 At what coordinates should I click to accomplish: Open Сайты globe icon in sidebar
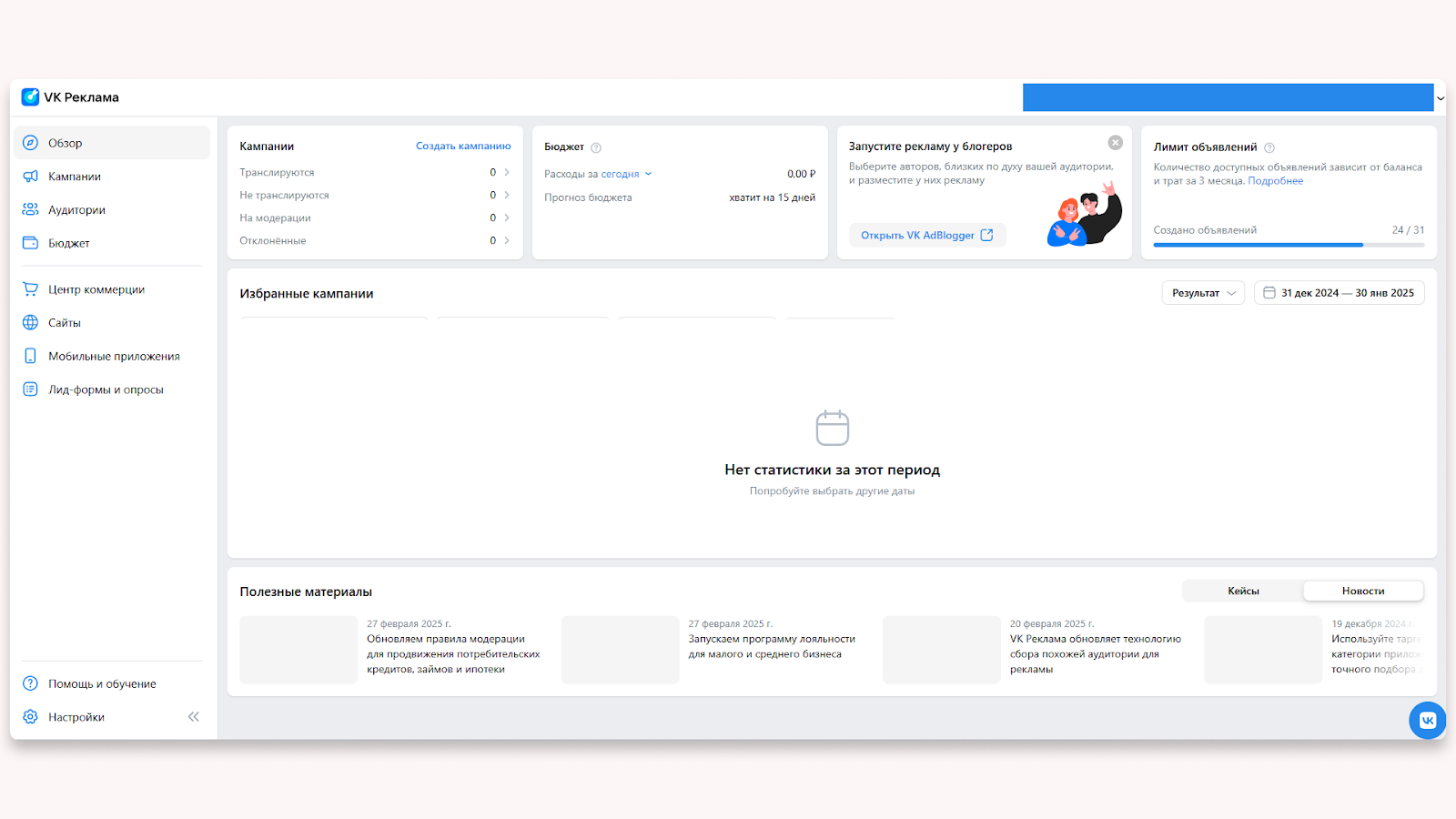(x=30, y=323)
